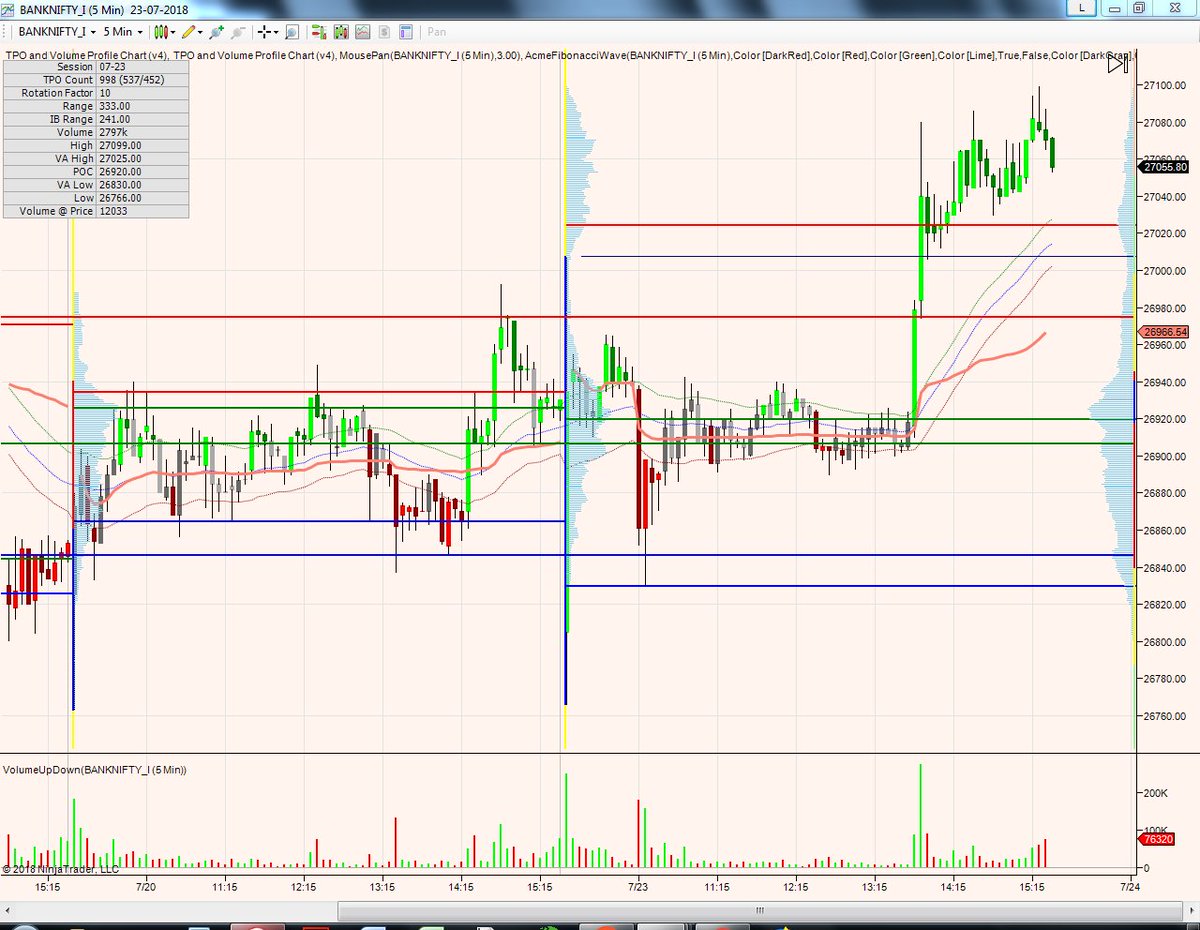Image resolution: width=1200 pixels, height=930 pixels.
Task: Click the High 27099.00 row
Action: pos(95,145)
